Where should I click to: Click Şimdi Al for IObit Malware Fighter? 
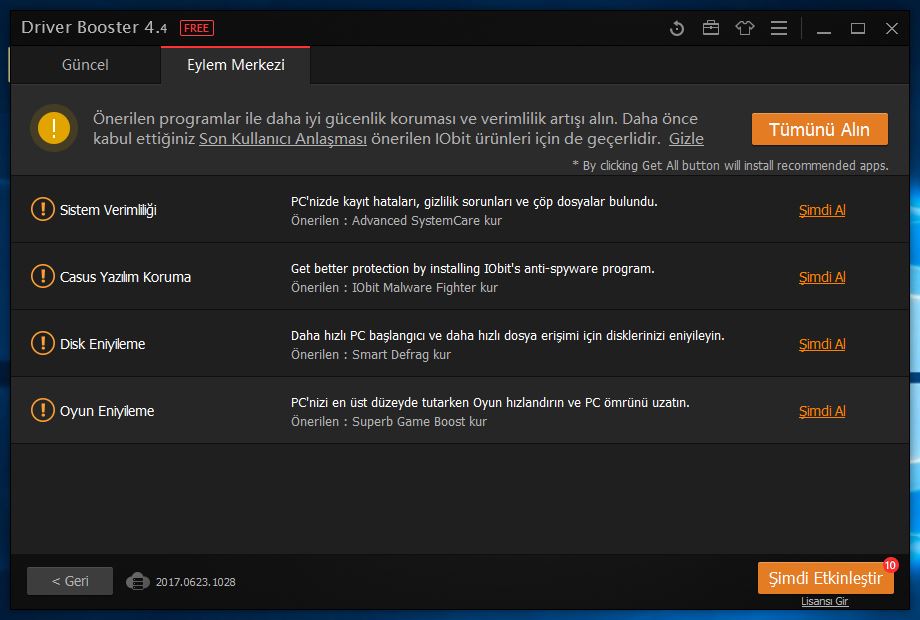point(822,277)
